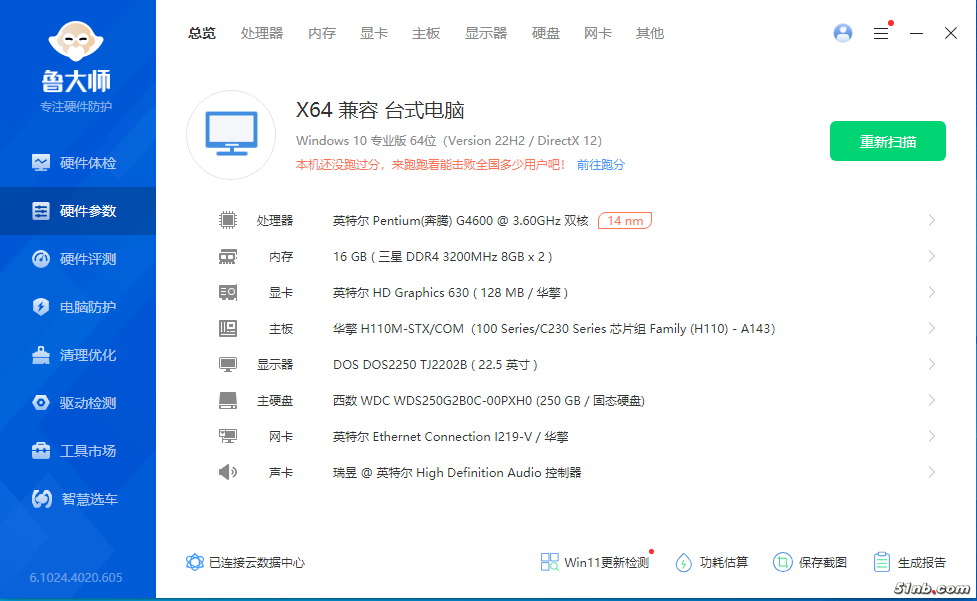The height and width of the screenshot is (601, 977).
Task: Click the graphics card icon
Action: (228, 292)
